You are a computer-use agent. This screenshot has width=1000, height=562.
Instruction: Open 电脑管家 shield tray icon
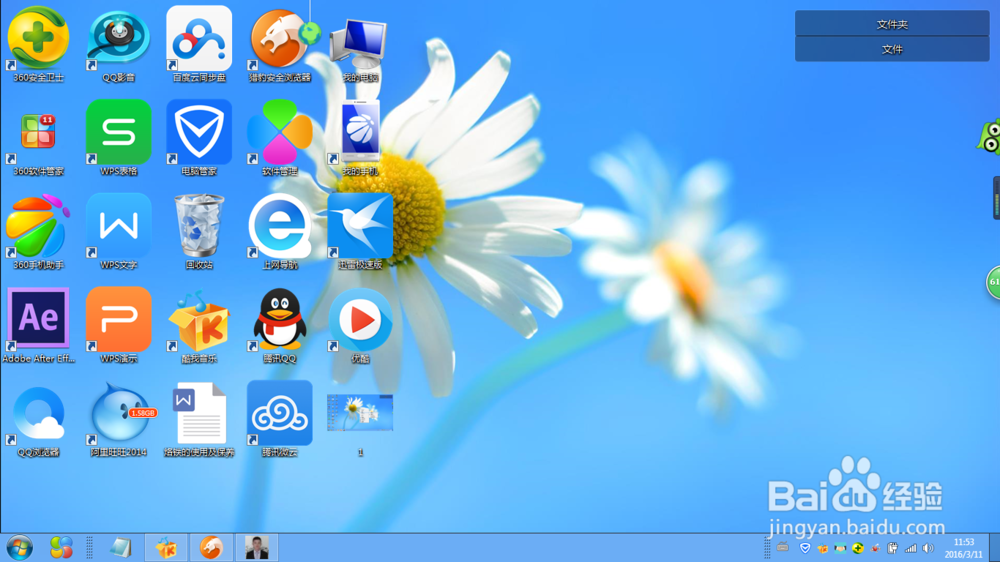click(805, 548)
